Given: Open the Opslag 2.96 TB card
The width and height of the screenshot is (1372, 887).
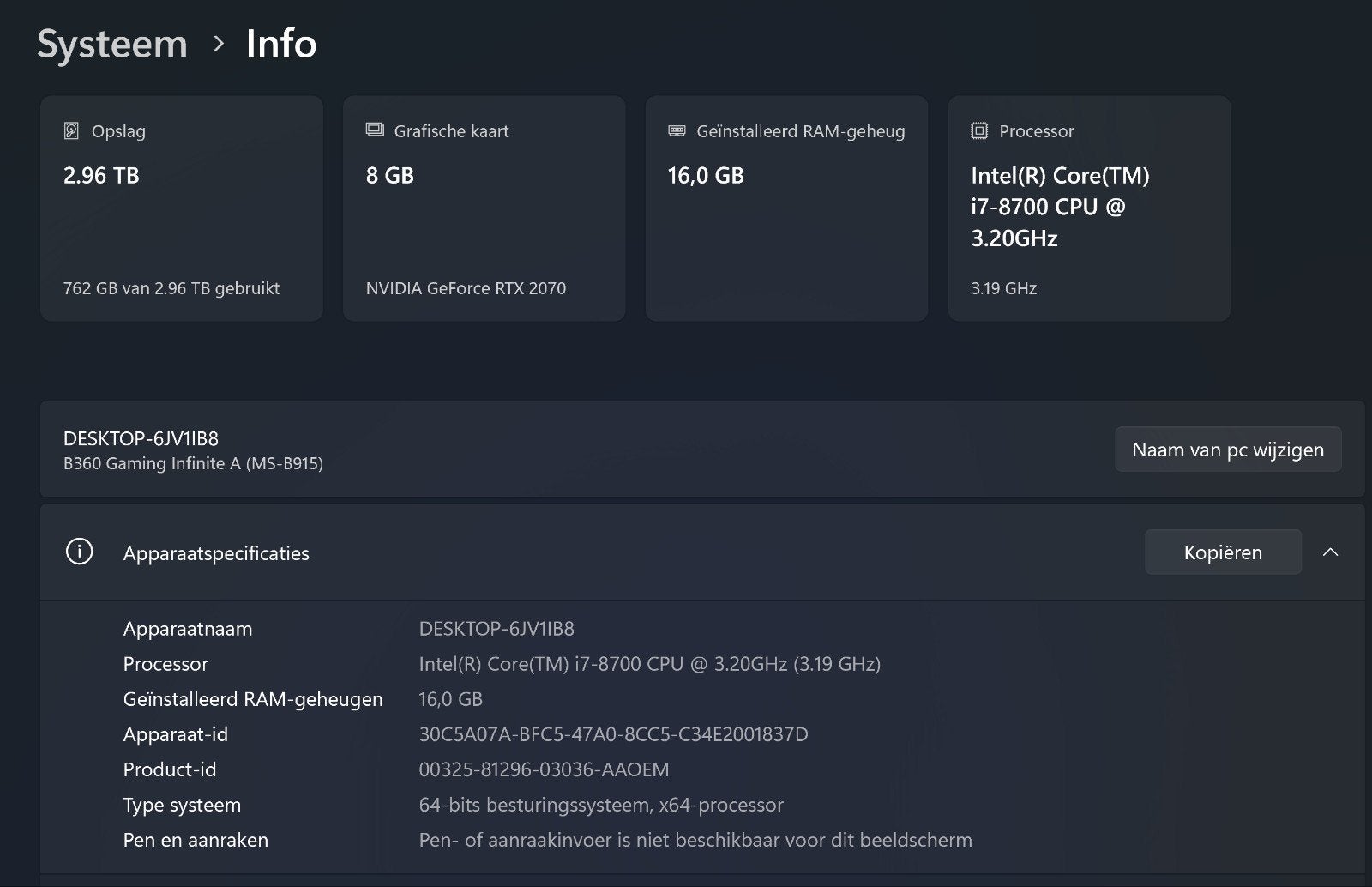Looking at the screenshot, I should [x=182, y=208].
